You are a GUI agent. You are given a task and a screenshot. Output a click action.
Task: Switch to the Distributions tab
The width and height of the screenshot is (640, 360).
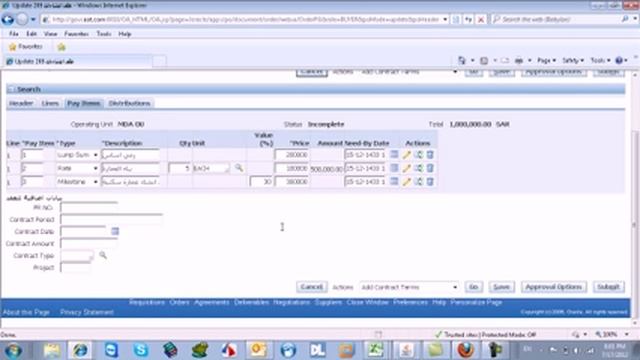pos(129,103)
